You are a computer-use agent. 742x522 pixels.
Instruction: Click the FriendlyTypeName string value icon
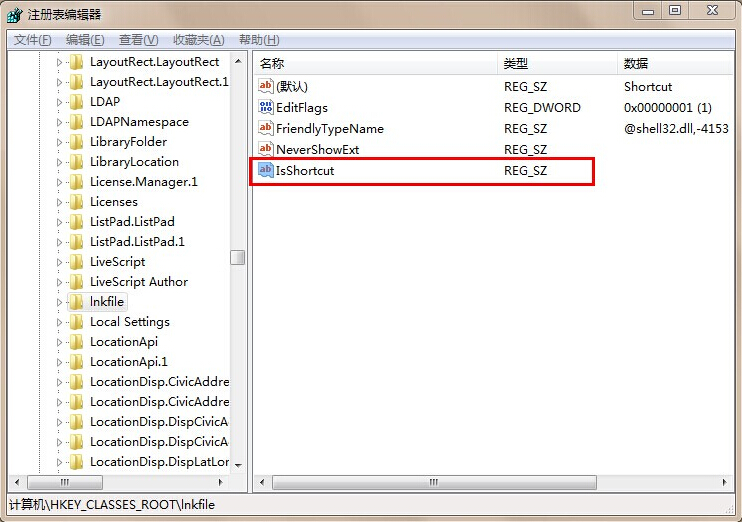coord(266,128)
